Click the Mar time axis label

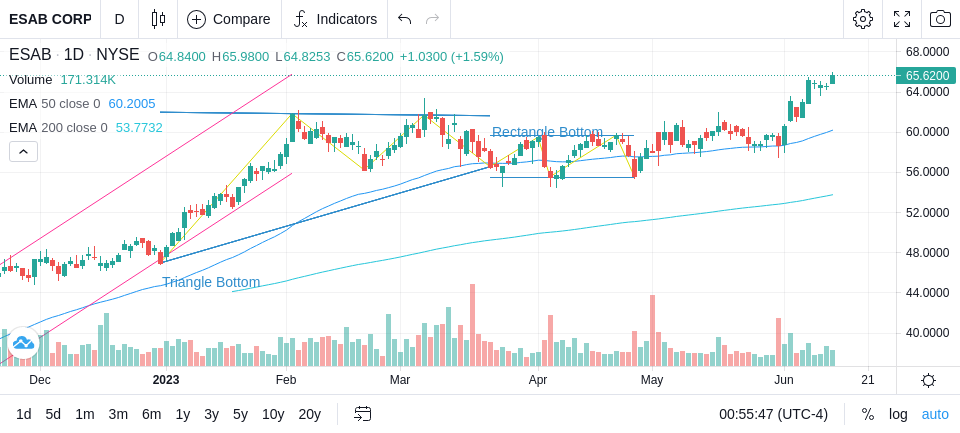400,380
